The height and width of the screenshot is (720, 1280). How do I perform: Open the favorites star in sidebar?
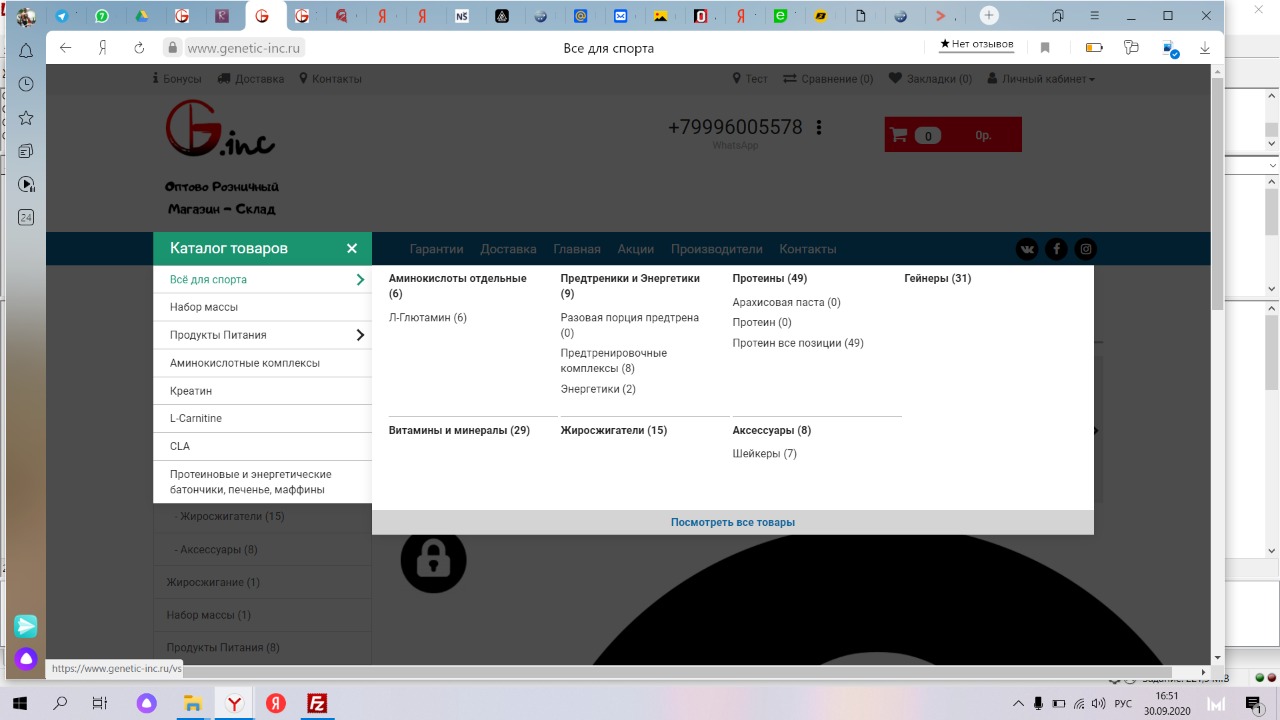(26, 118)
